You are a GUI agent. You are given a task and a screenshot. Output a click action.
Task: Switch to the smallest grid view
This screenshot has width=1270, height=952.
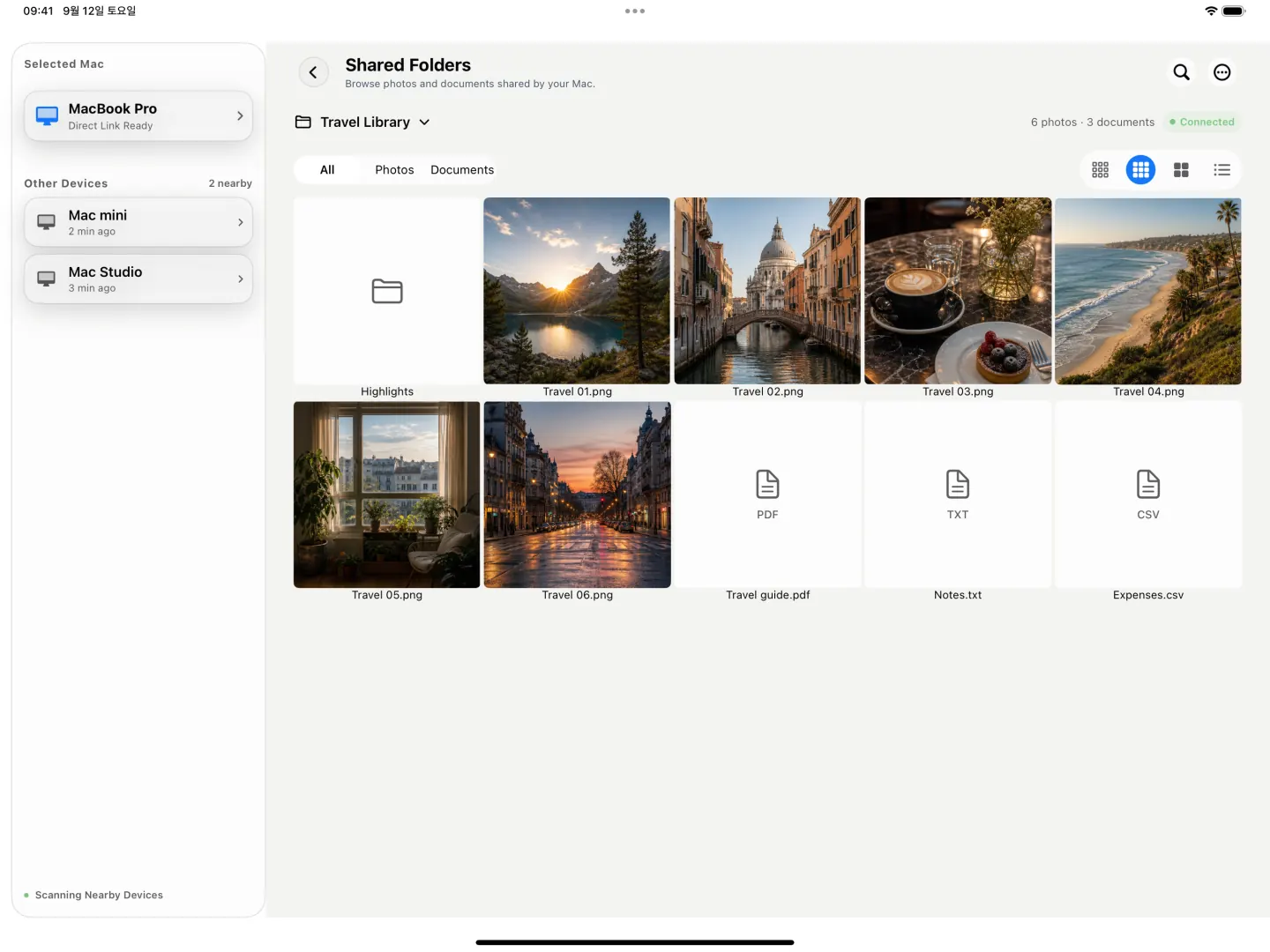[x=1101, y=170]
